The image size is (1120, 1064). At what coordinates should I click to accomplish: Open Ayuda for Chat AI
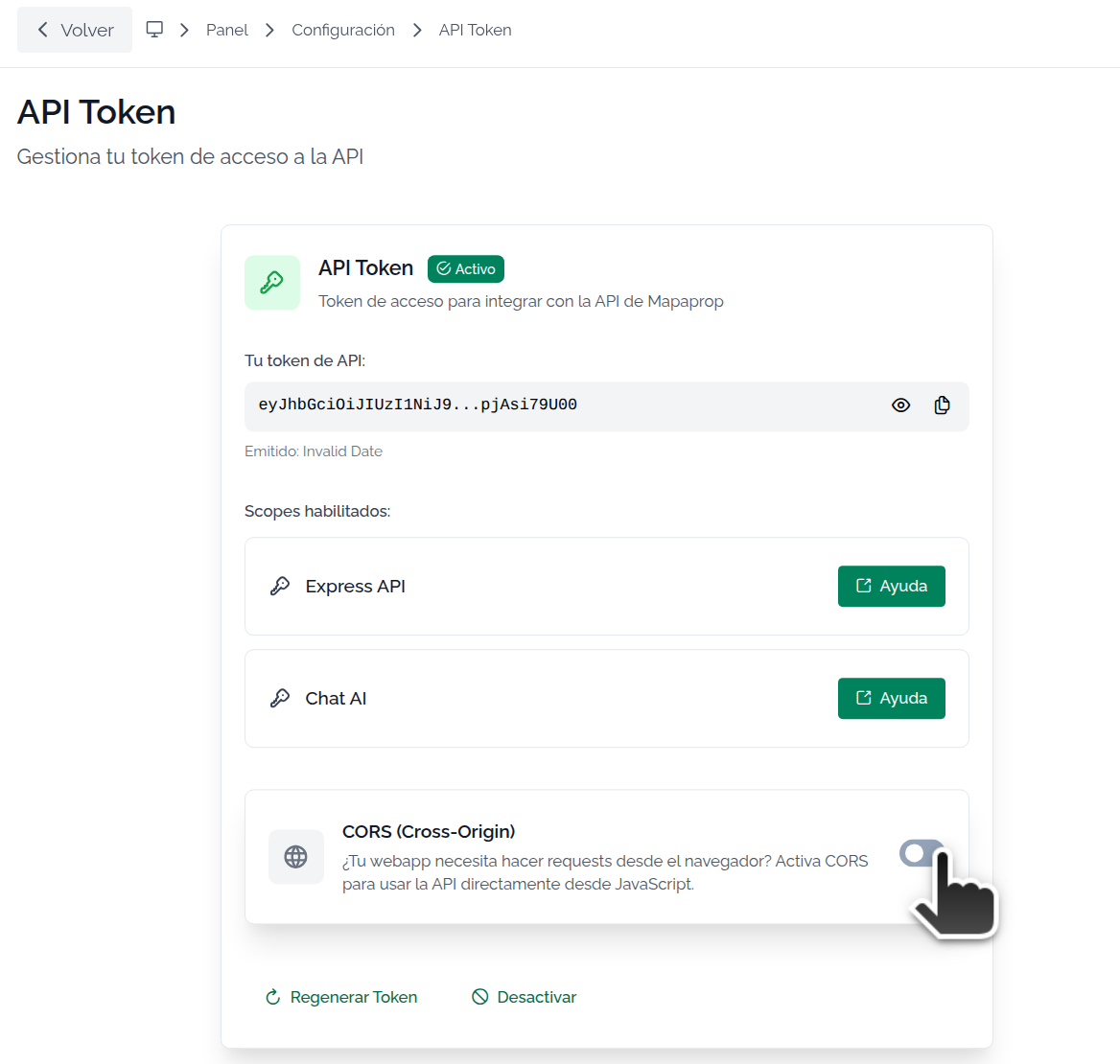pyautogui.click(x=892, y=699)
